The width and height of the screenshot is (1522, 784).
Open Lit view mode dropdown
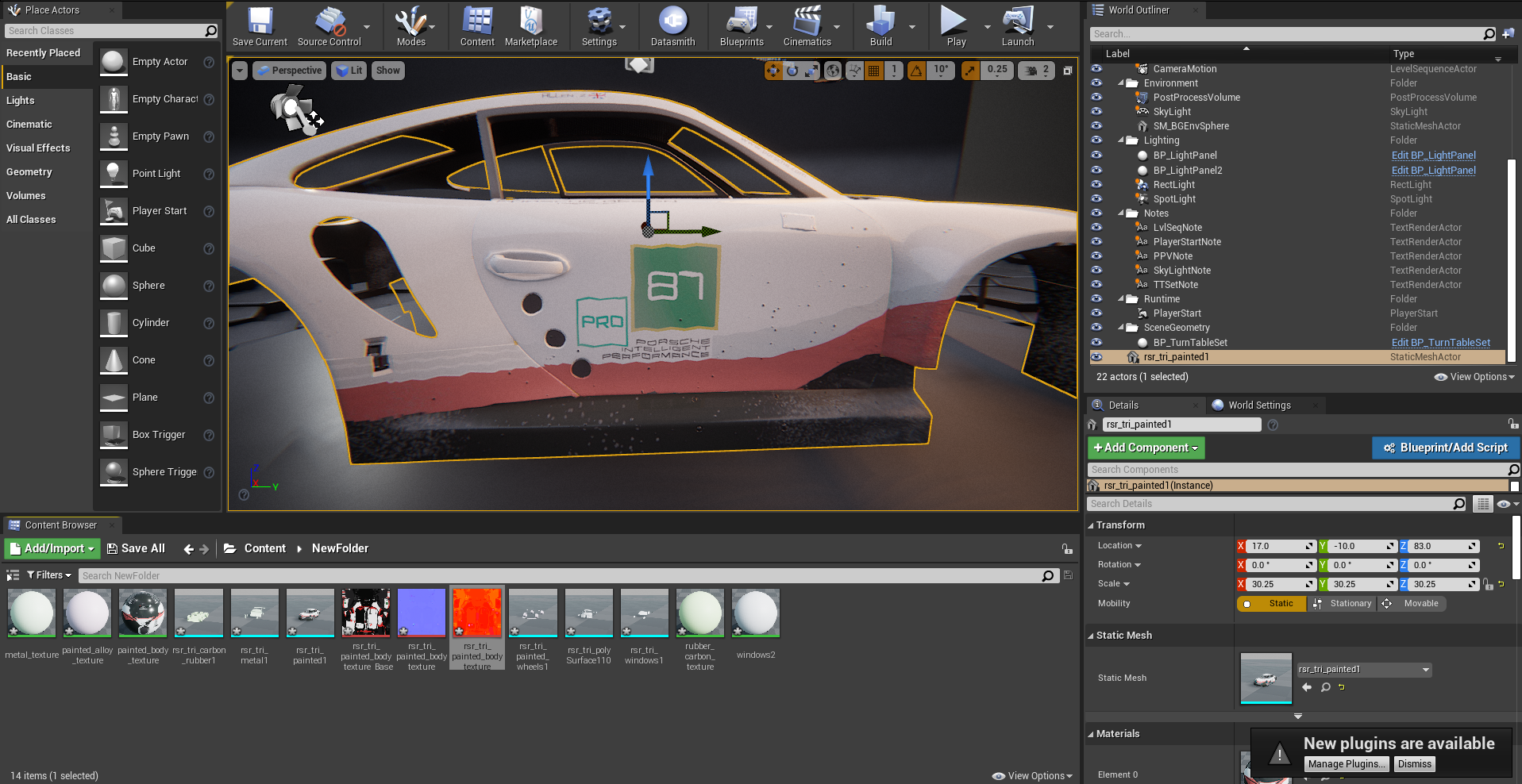click(x=349, y=71)
